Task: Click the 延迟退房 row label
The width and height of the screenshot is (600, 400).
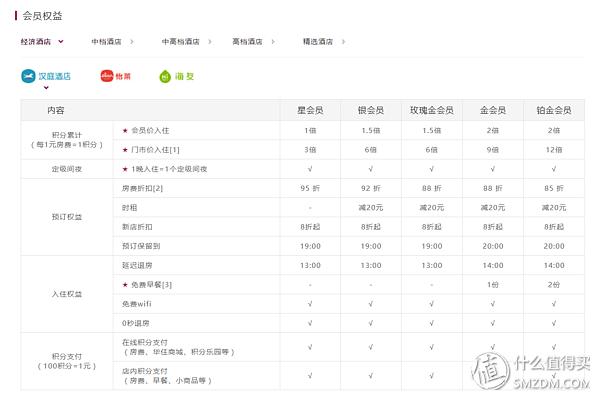Action: [x=137, y=265]
